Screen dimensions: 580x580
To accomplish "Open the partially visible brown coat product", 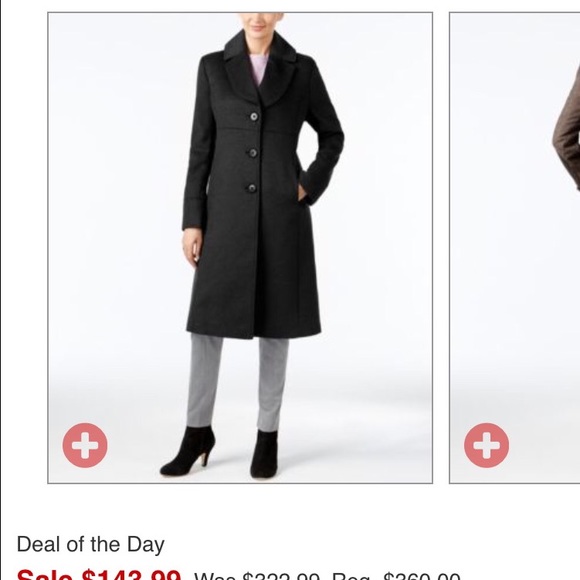I will pyautogui.click(x=515, y=248).
